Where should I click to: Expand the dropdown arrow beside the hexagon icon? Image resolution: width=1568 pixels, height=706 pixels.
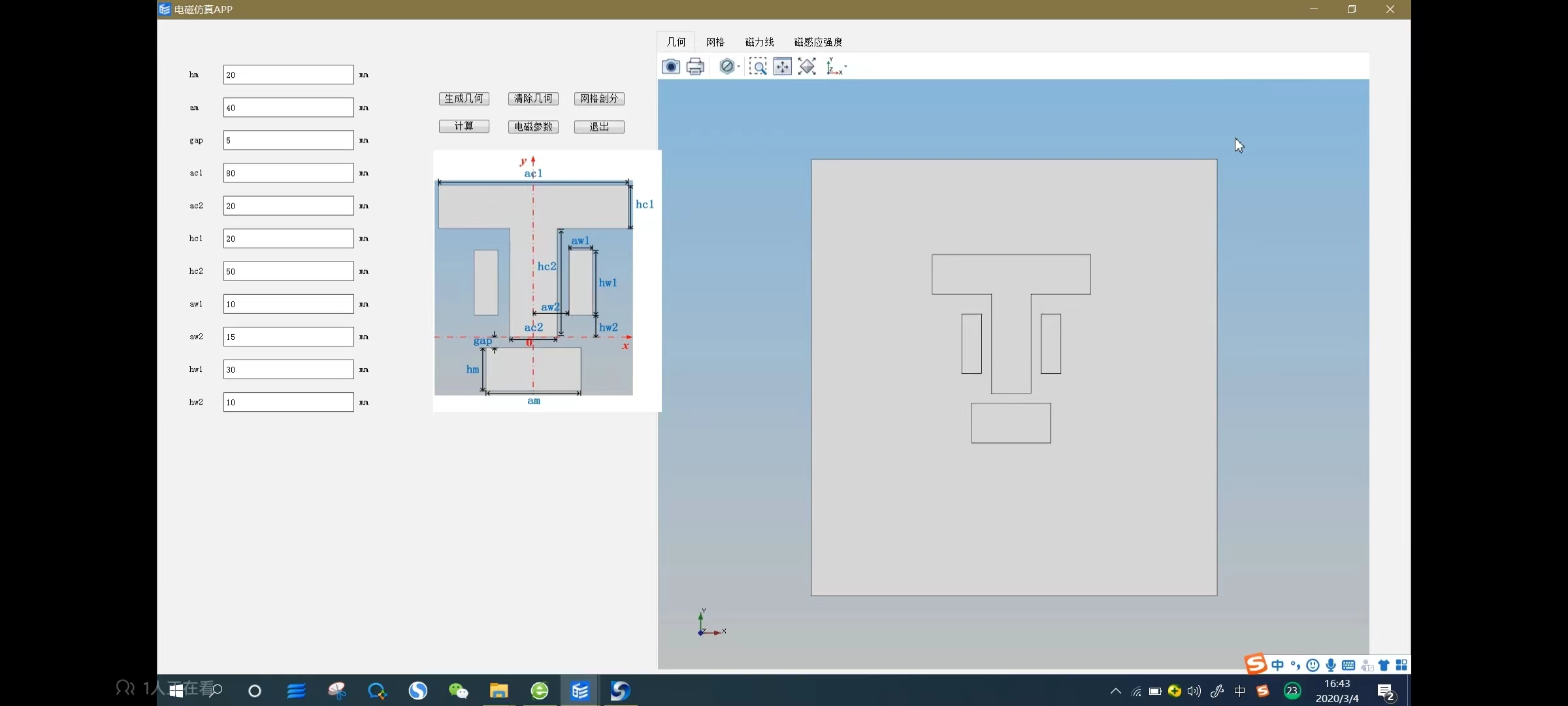point(739,67)
